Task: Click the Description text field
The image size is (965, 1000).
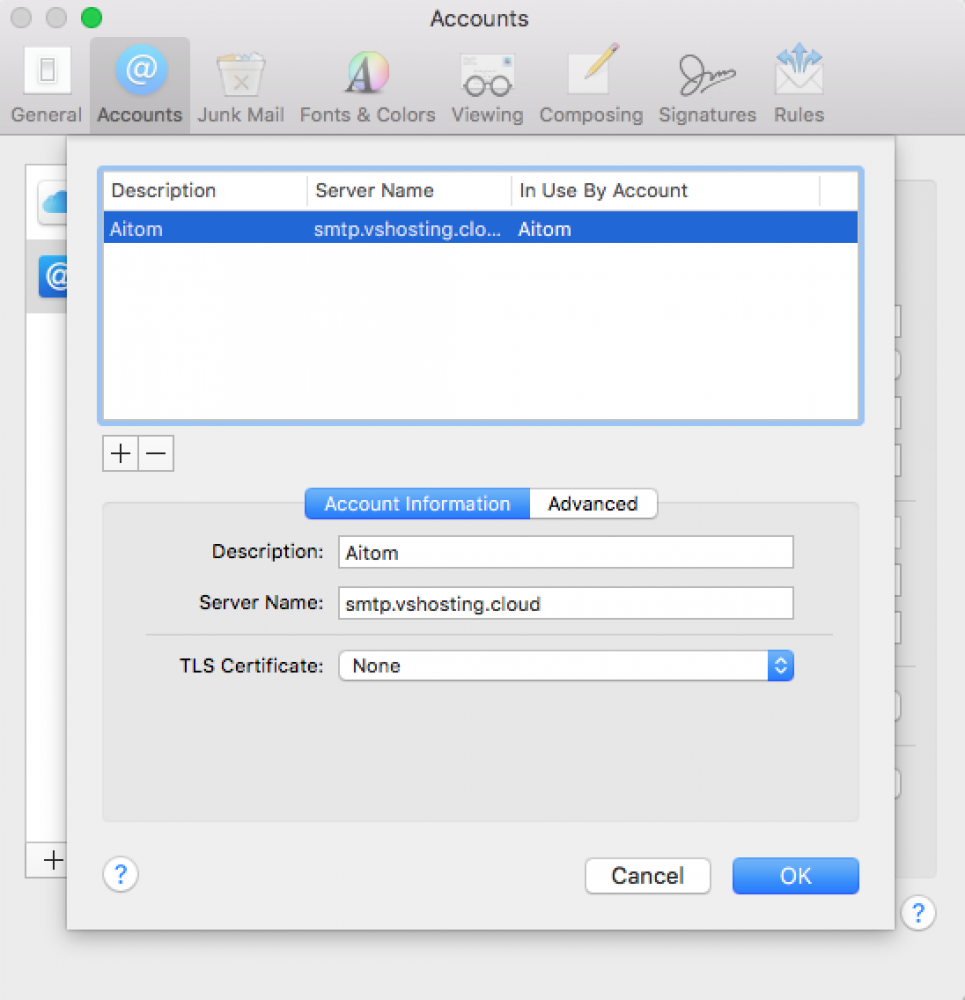Action: (x=566, y=552)
